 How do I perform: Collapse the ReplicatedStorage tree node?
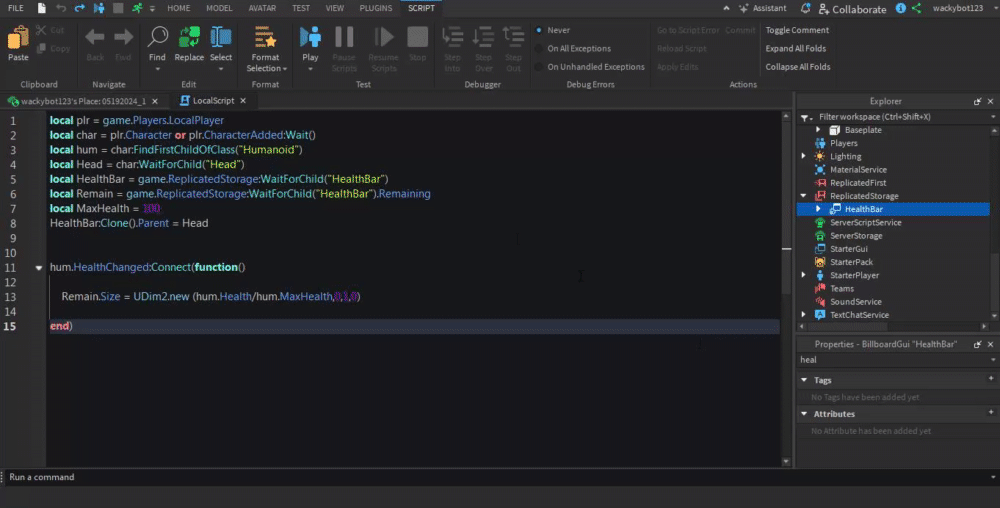point(805,196)
